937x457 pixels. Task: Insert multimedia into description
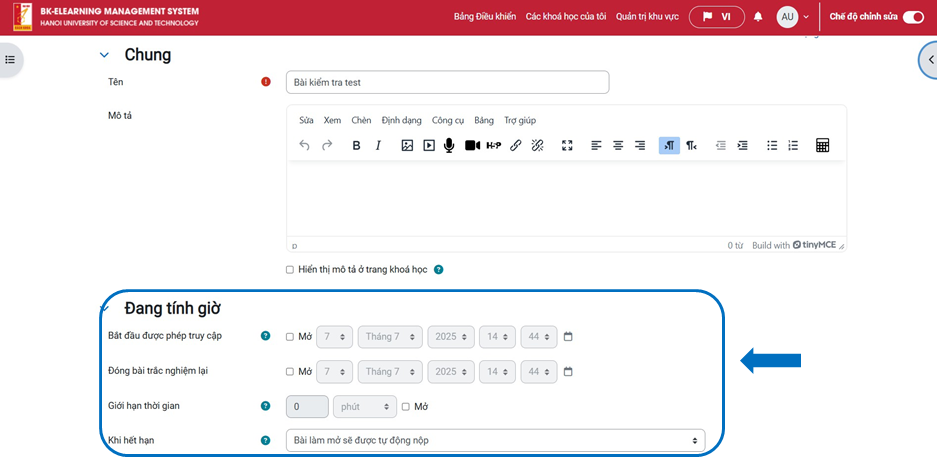(x=428, y=145)
